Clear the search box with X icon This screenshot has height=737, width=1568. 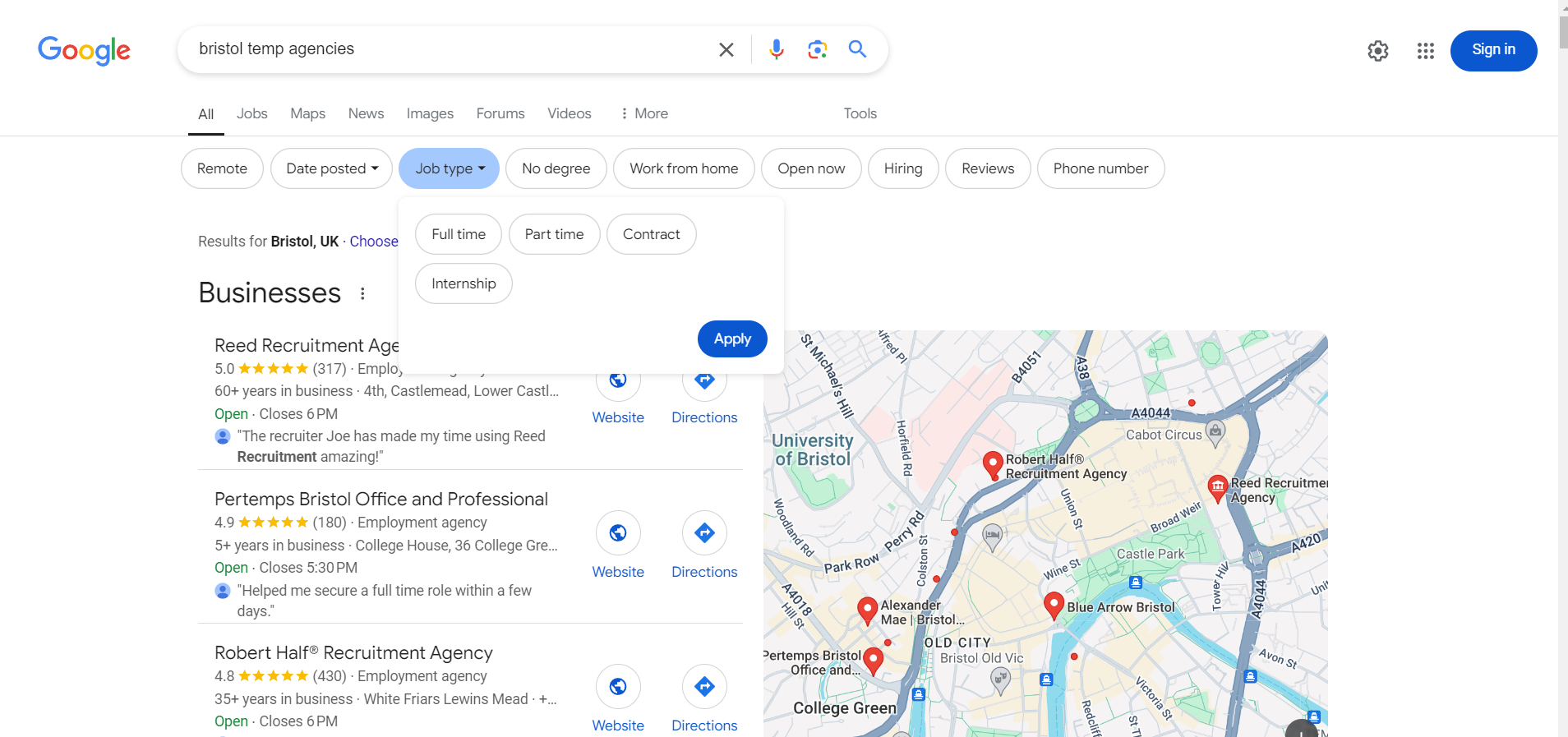point(726,49)
